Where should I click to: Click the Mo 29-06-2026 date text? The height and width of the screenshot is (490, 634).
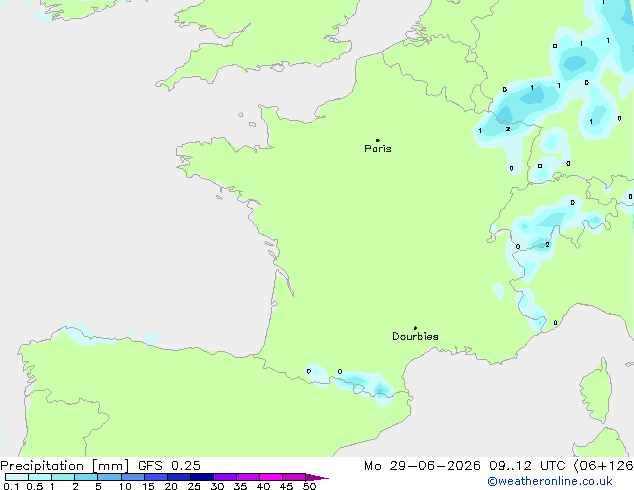tap(422, 466)
